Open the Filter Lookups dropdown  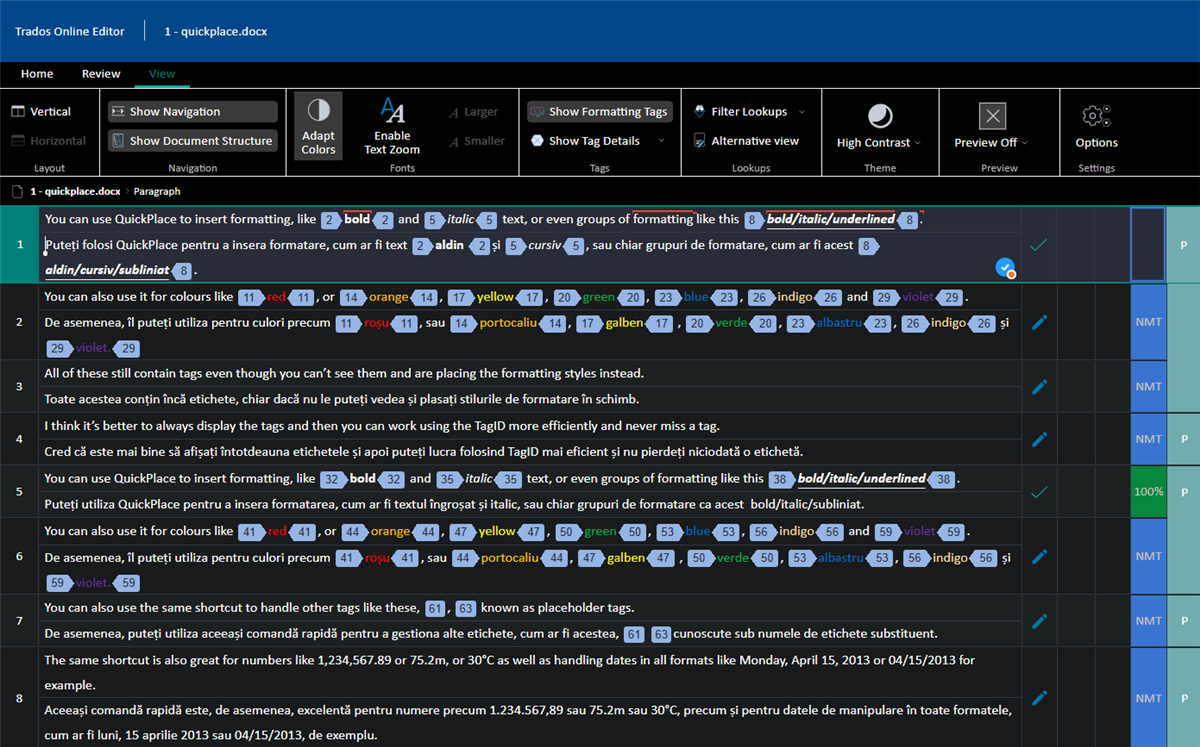click(x=749, y=112)
